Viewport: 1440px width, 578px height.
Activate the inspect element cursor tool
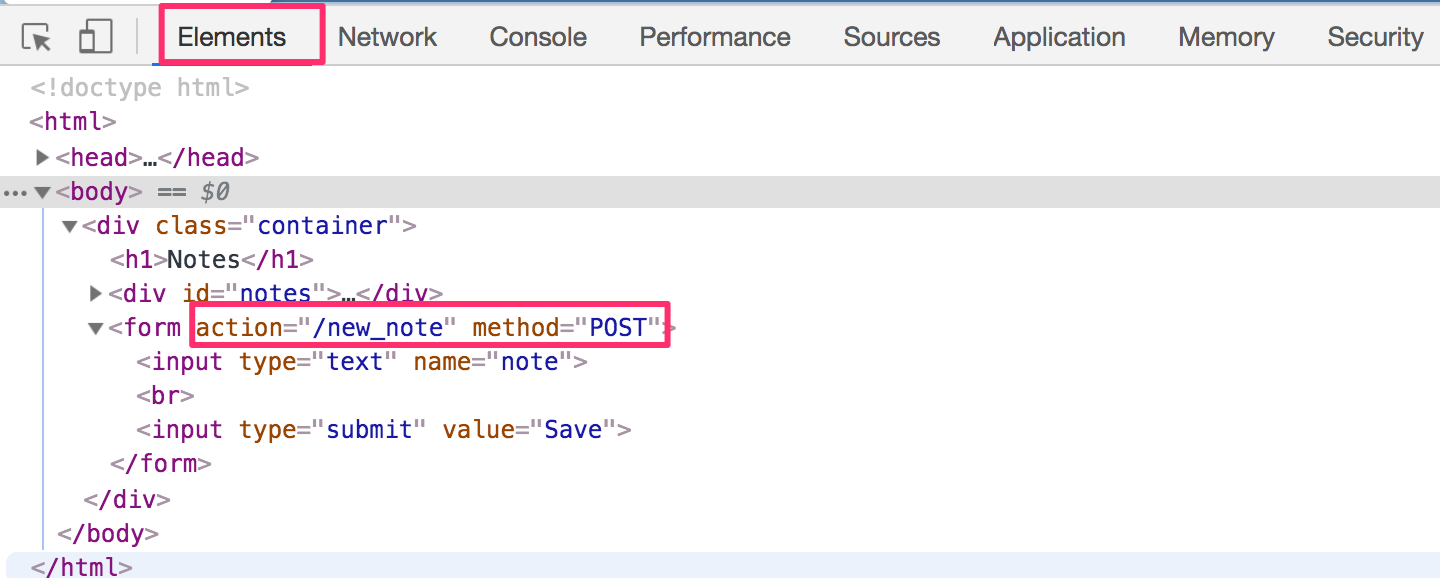tap(37, 38)
